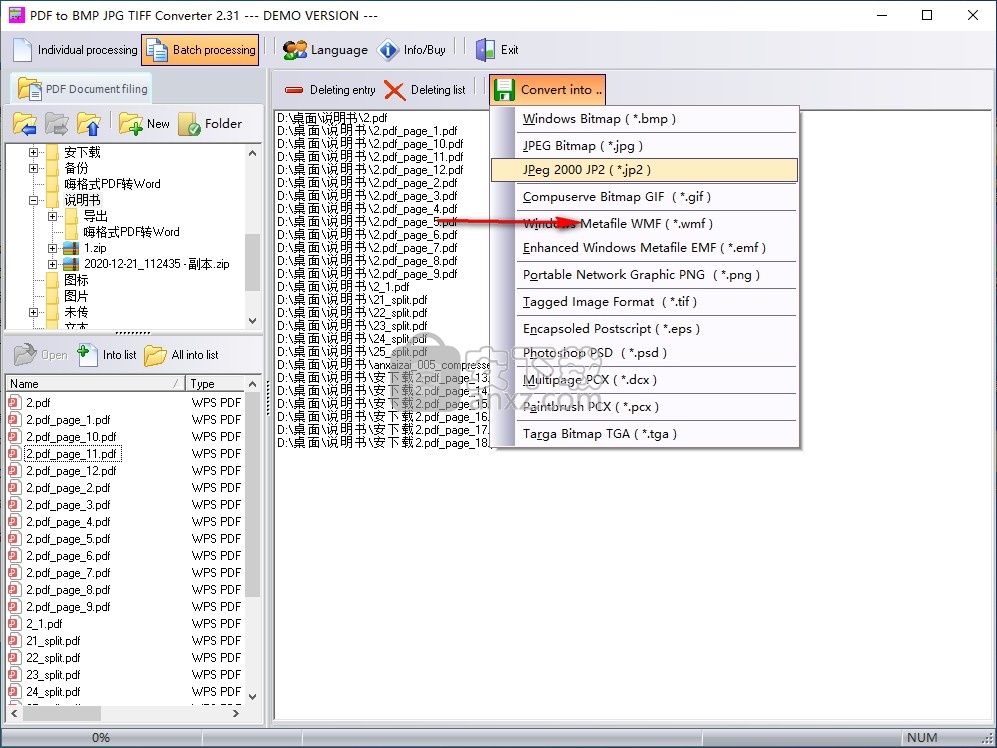Open the Convert into menu
The width and height of the screenshot is (997, 748).
point(547,90)
